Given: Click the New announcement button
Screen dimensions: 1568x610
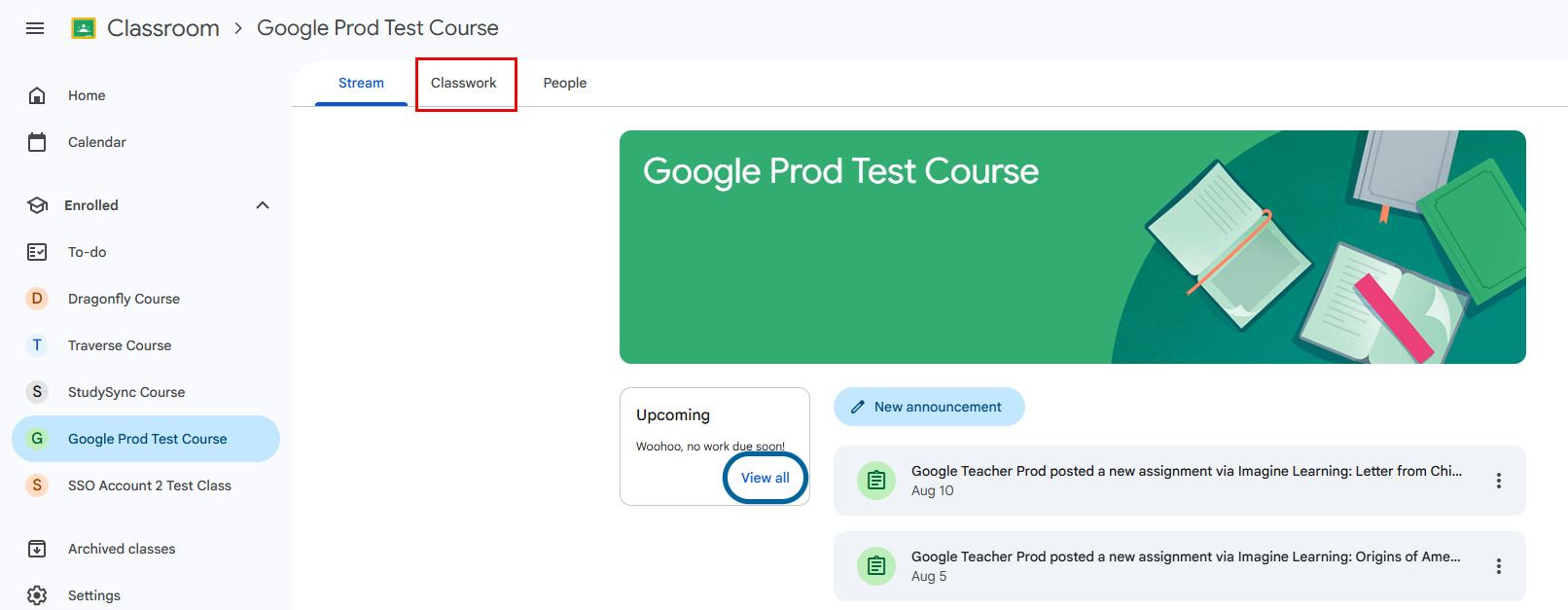Looking at the screenshot, I should [929, 407].
